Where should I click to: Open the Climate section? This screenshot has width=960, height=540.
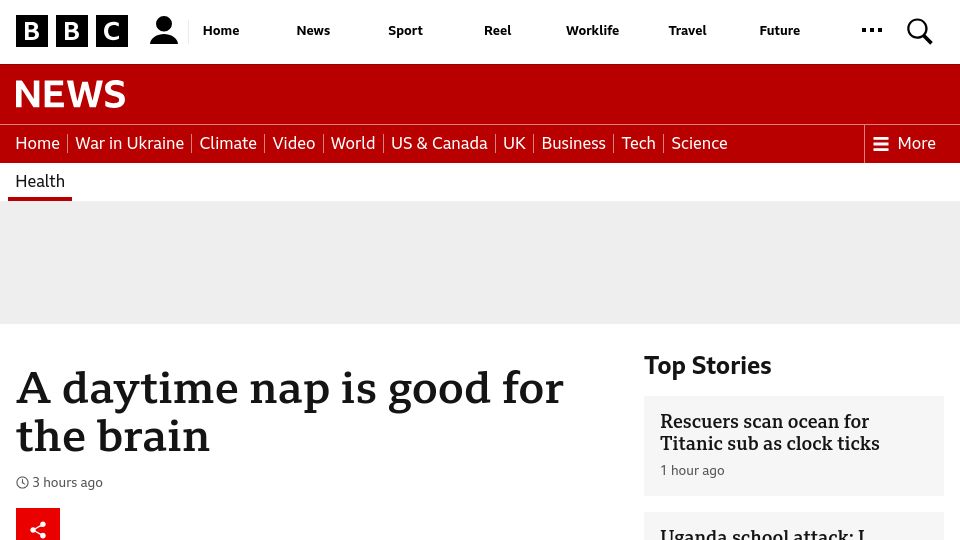228,143
